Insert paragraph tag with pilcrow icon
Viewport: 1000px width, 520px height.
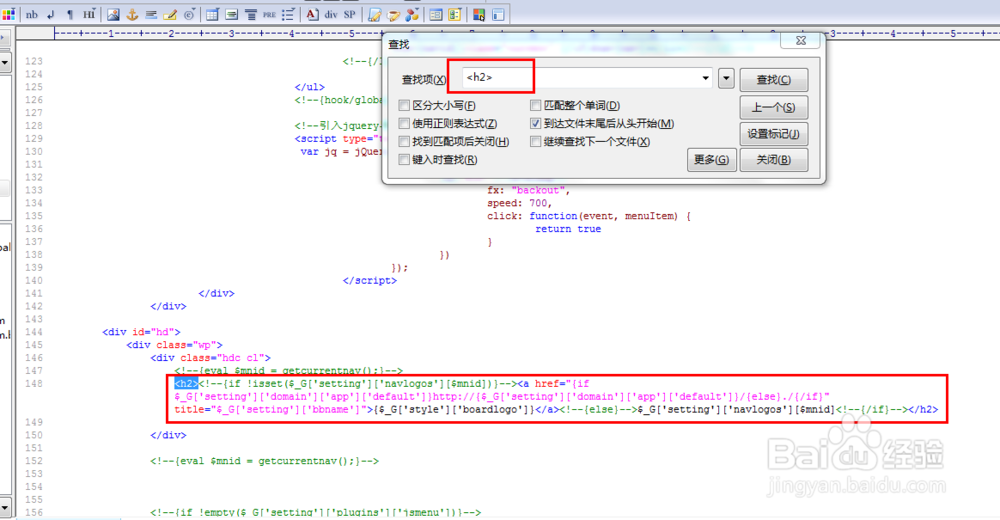point(70,14)
